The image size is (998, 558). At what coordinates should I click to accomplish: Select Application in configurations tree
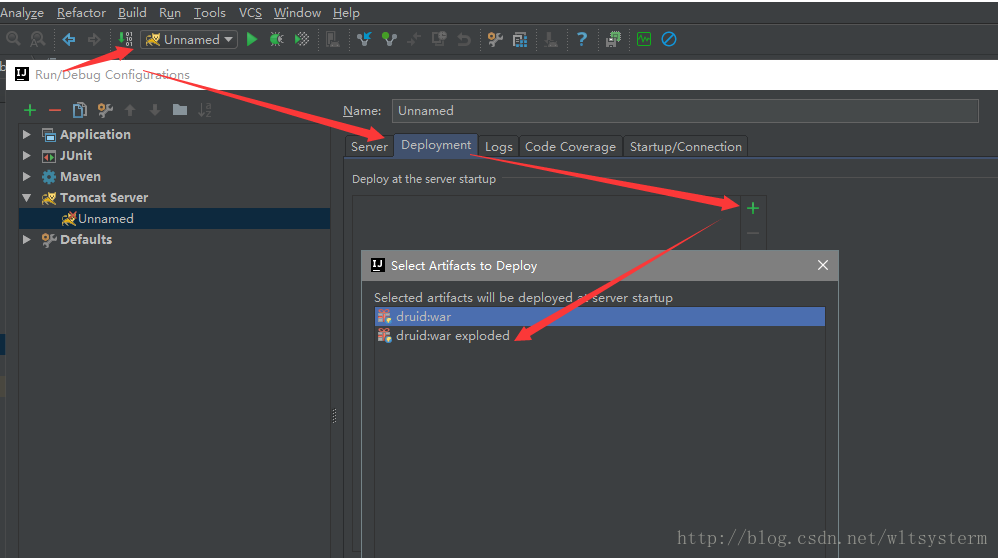(95, 134)
